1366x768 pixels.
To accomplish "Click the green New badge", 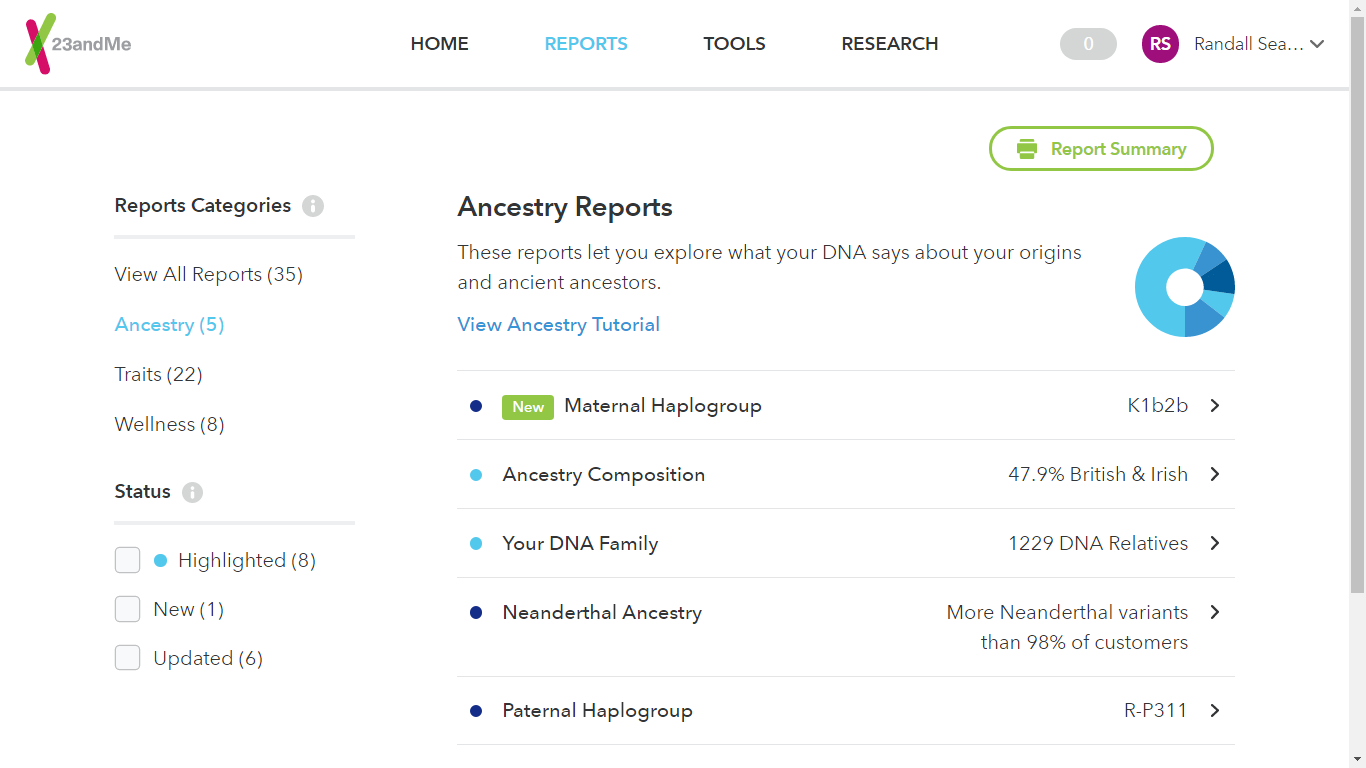I will 528,406.
